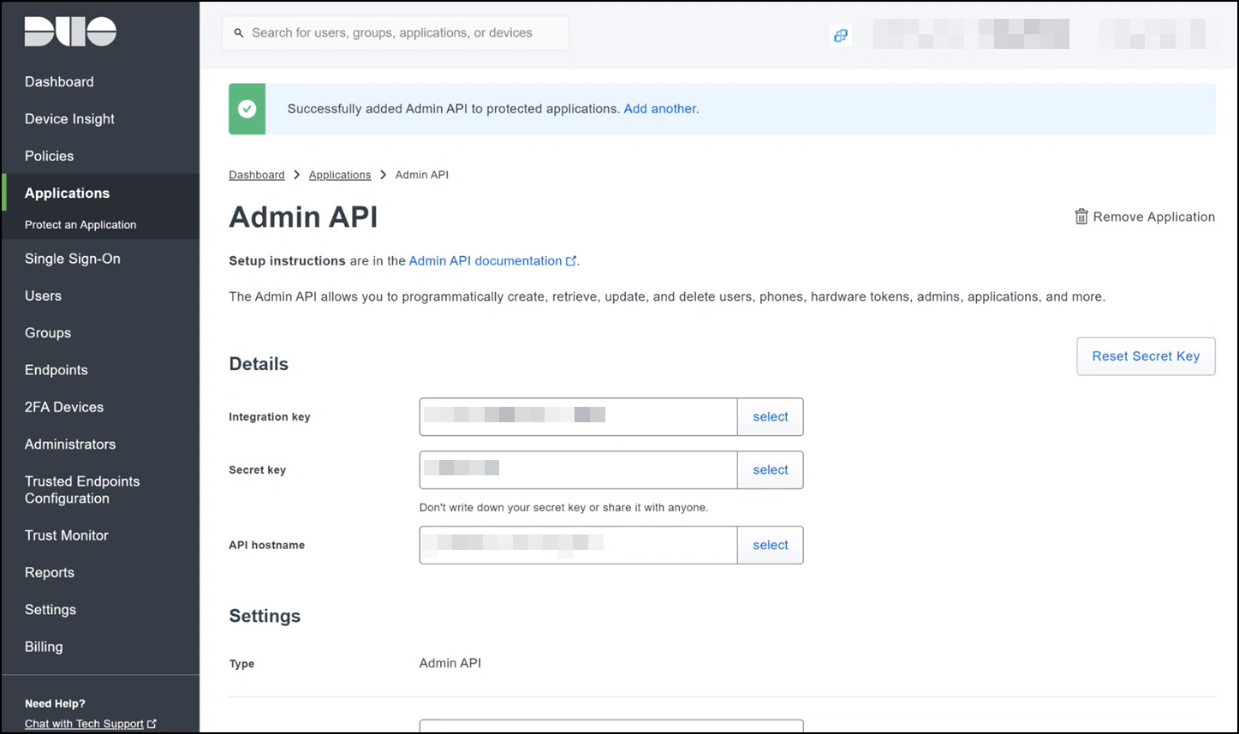This screenshot has height=734, width=1239.
Task: Open Single Sign-On section
Action: [x=72, y=259]
